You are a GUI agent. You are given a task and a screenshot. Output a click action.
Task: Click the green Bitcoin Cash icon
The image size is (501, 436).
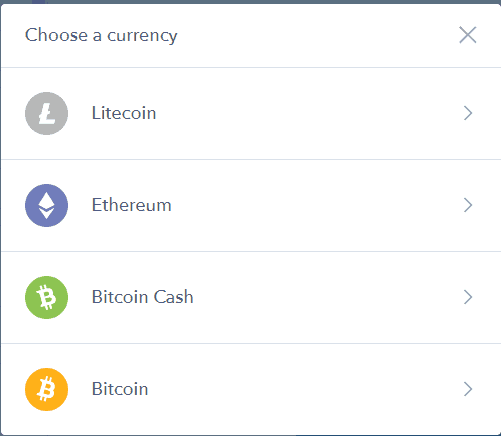[x=46, y=297]
